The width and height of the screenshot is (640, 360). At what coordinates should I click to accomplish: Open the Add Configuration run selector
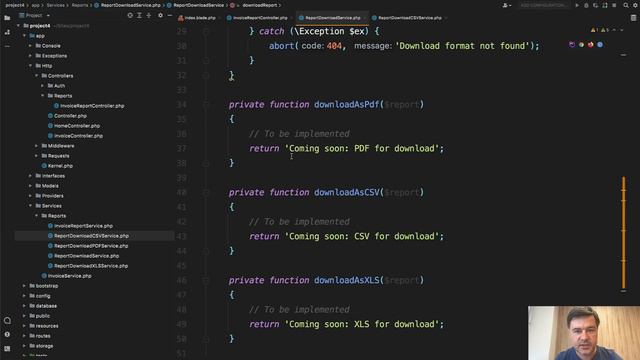pyautogui.click(x=543, y=5)
